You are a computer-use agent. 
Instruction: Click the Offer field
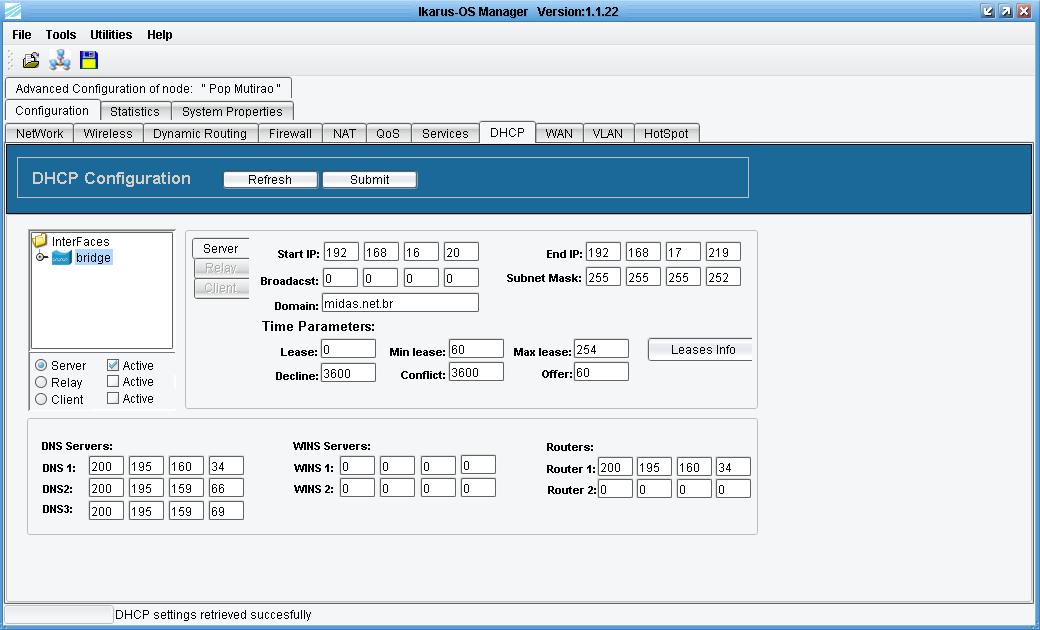click(601, 372)
